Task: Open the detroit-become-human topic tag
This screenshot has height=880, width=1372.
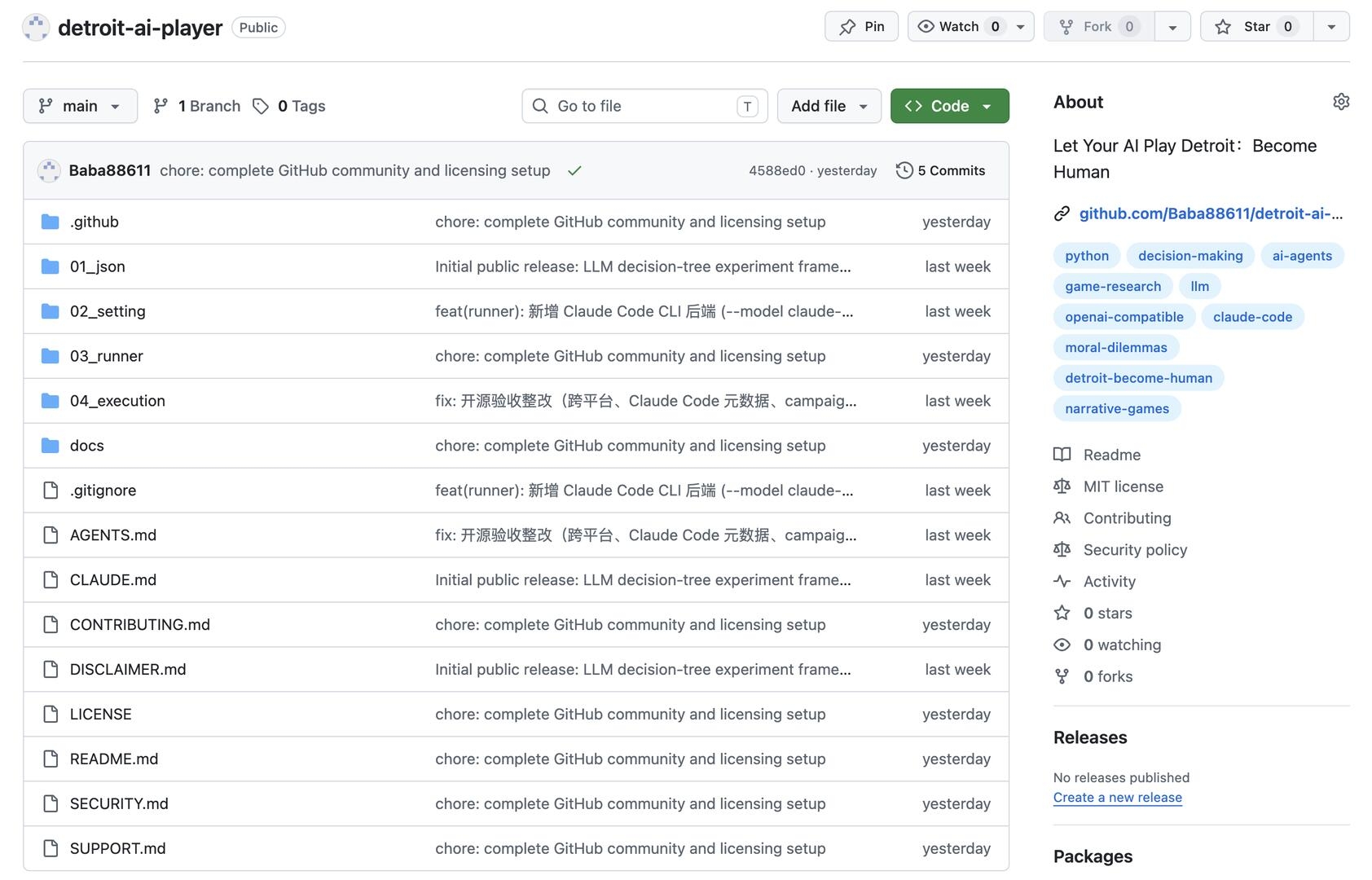Action: point(1138,378)
